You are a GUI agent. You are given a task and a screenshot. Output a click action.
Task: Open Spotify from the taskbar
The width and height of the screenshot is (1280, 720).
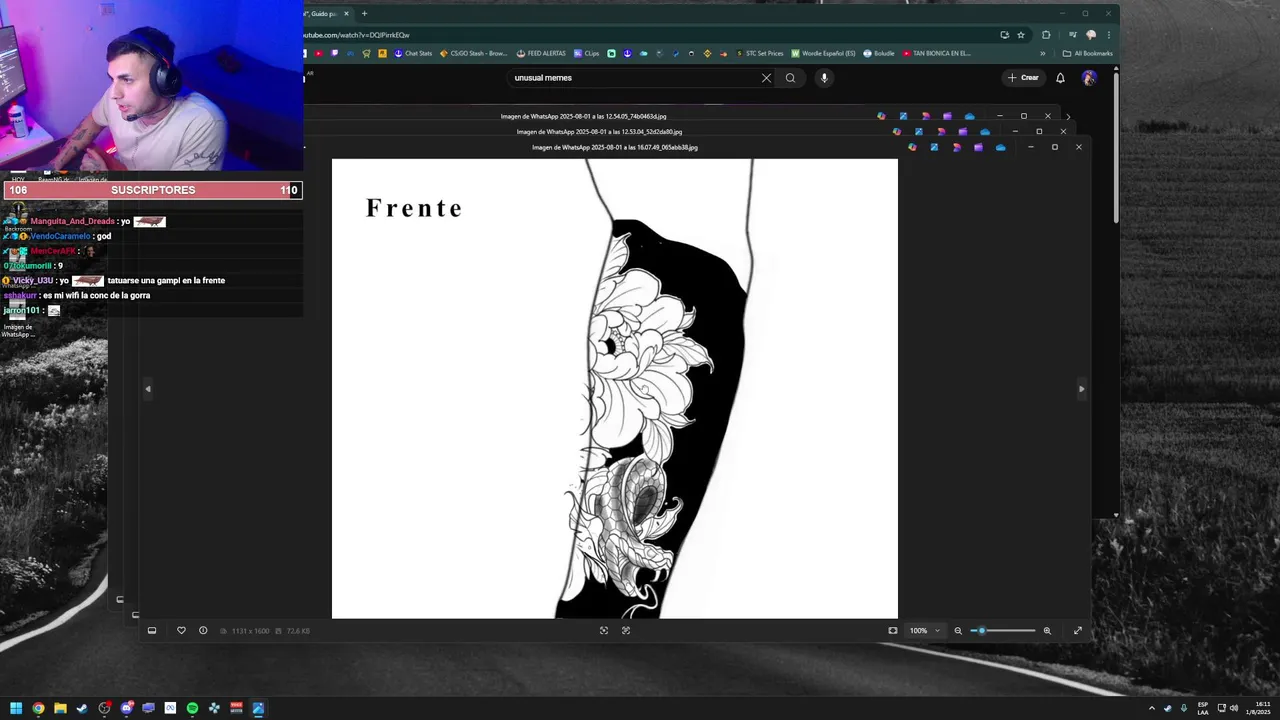pyautogui.click(x=192, y=708)
